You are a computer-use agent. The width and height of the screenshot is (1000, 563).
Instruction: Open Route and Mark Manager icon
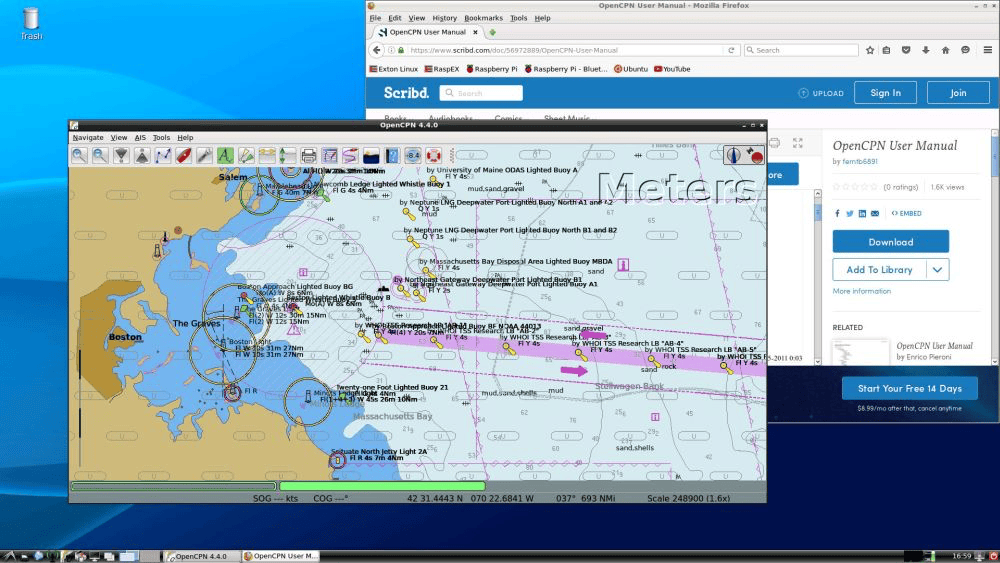pyautogui.click(x=330, y=155)
